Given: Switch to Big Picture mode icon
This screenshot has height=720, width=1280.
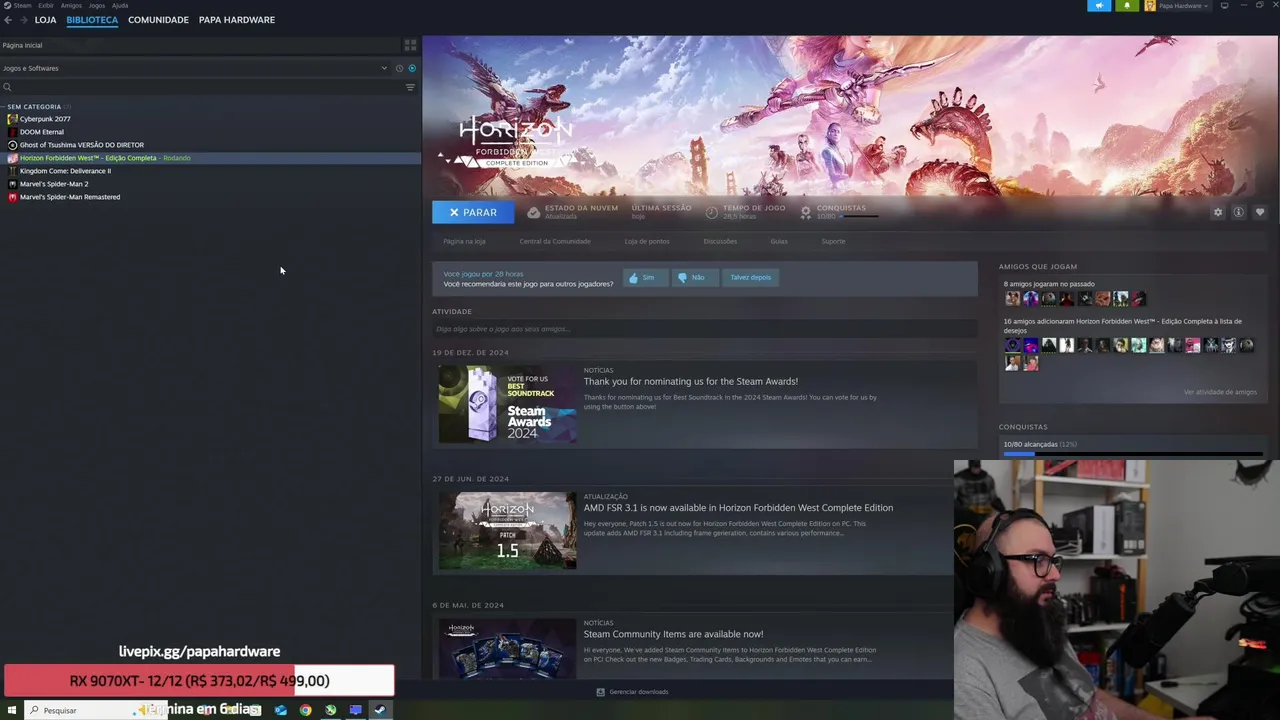Looking at the screenshot, I should point(1224,6).
